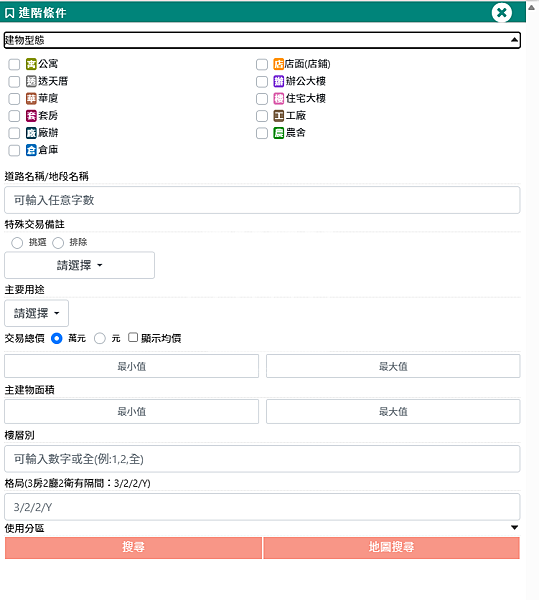Screen dimensions: 539x600
Task: Click the 主建物面積 label
Action: coord(30,390)
